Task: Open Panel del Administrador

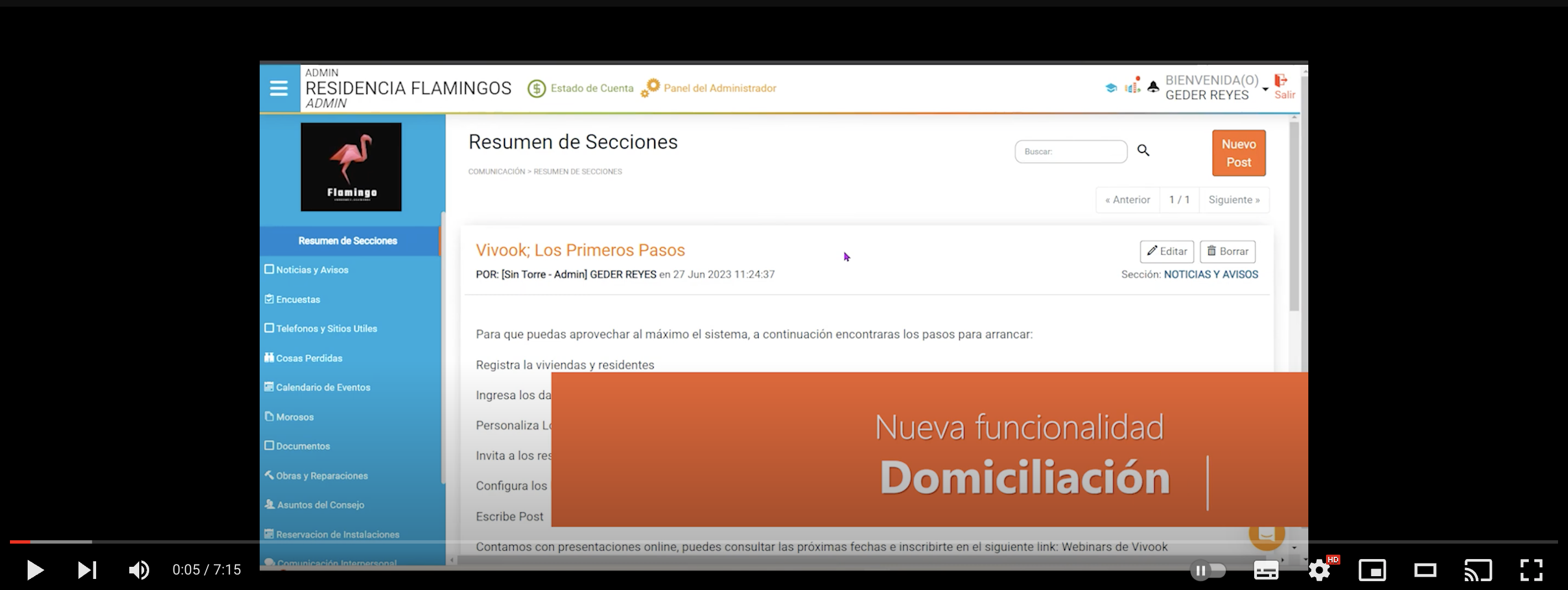Action: pos(719,88)
